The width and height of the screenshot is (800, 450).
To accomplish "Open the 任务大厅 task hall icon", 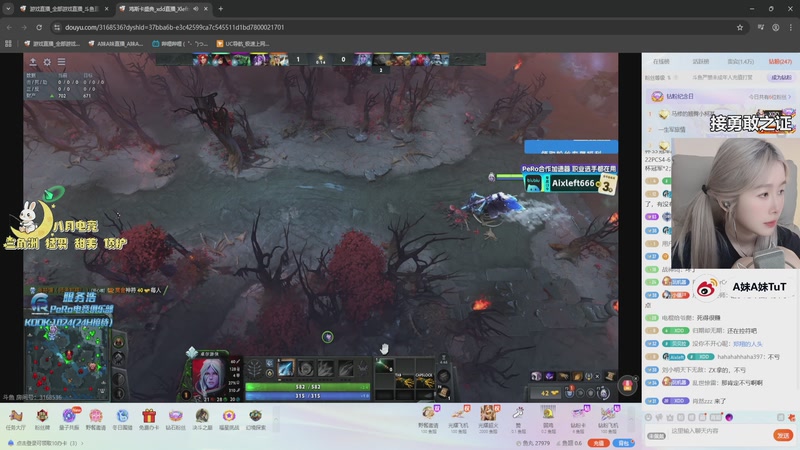I will 15,420.
